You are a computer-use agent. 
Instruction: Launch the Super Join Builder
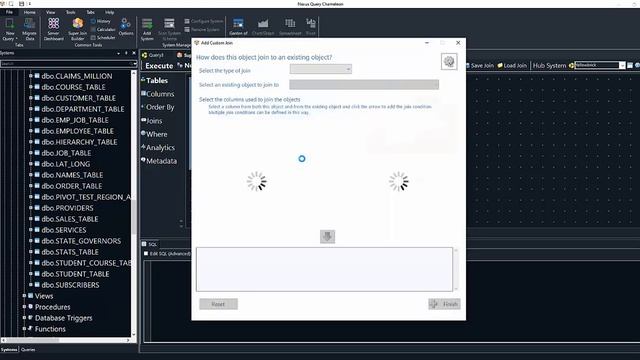[x=78, y=29]
